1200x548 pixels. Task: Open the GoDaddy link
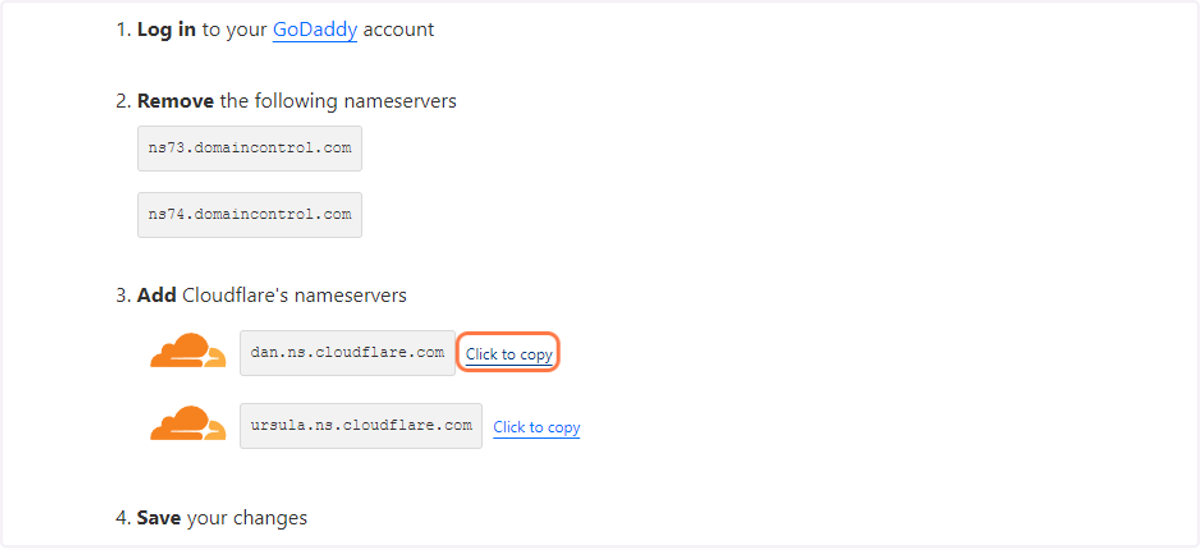point(315,30)
